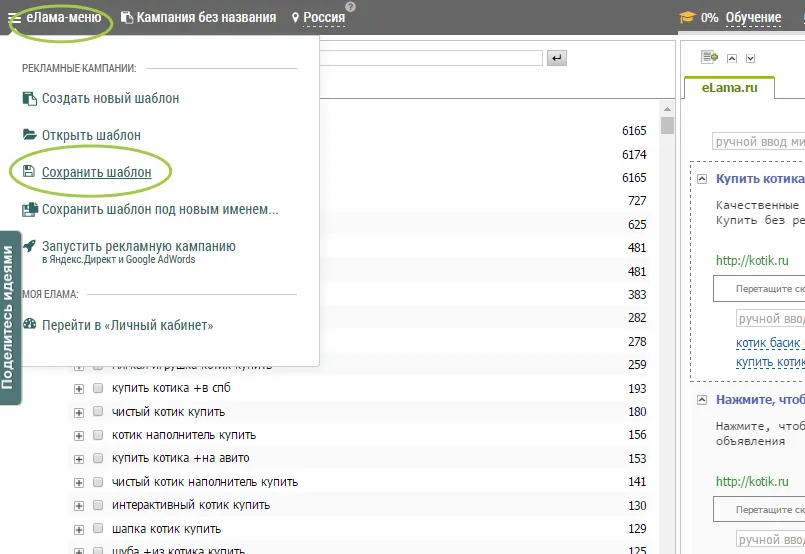The height and width of the screenshot is (554, 805).
Task: Expand the купить котика +на авито row
Action: click(79, 459)
